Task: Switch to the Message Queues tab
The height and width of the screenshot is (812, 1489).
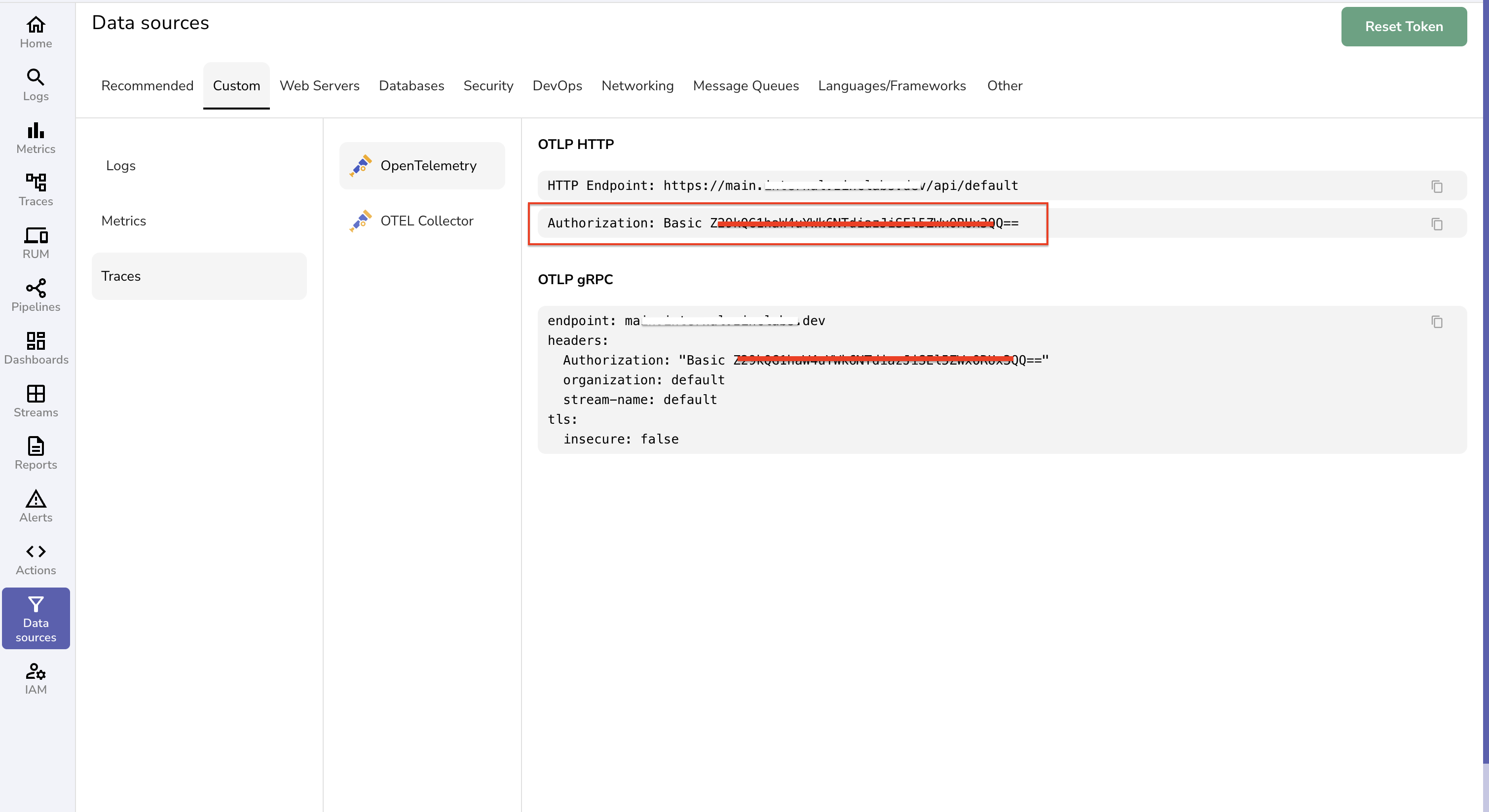Action: [745, 85]
